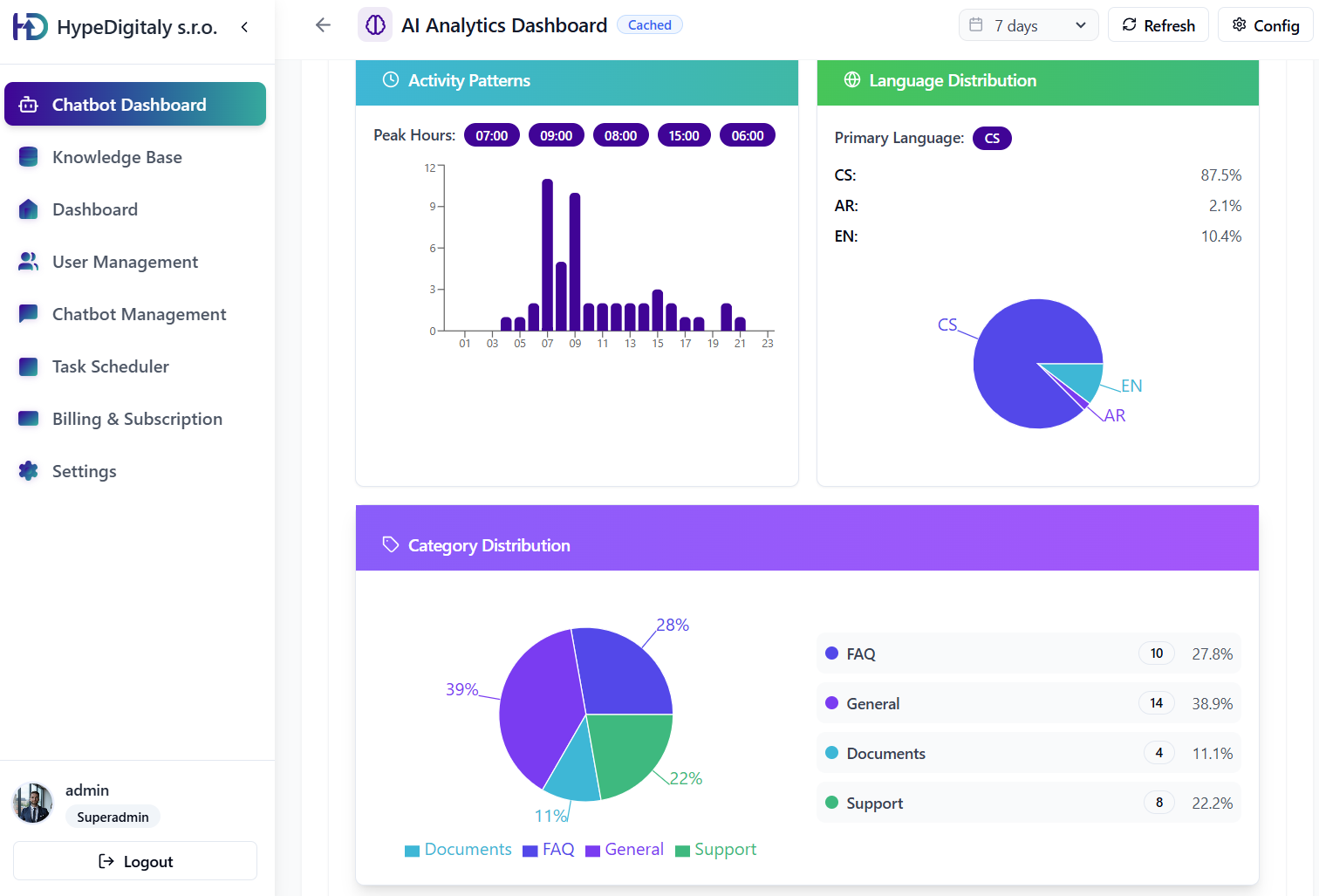Switch to the Chatbot Dashboard menu item

[129, 104]
